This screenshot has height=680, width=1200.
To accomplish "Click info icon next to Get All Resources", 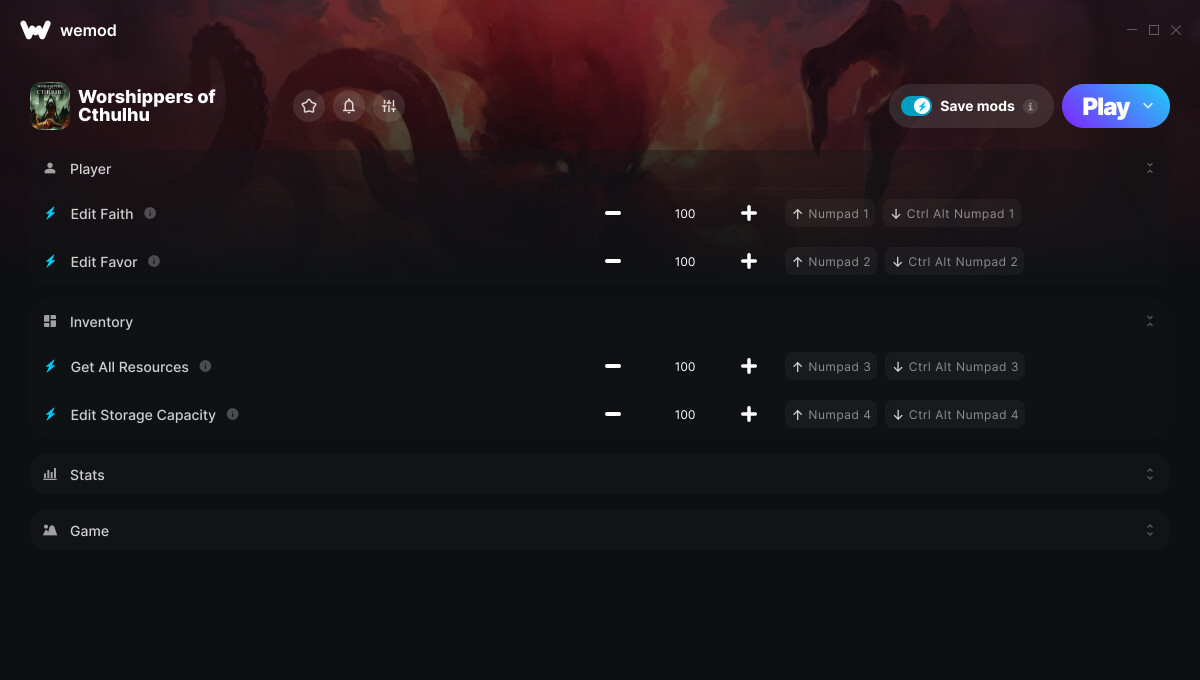I will tap(205, 366).
